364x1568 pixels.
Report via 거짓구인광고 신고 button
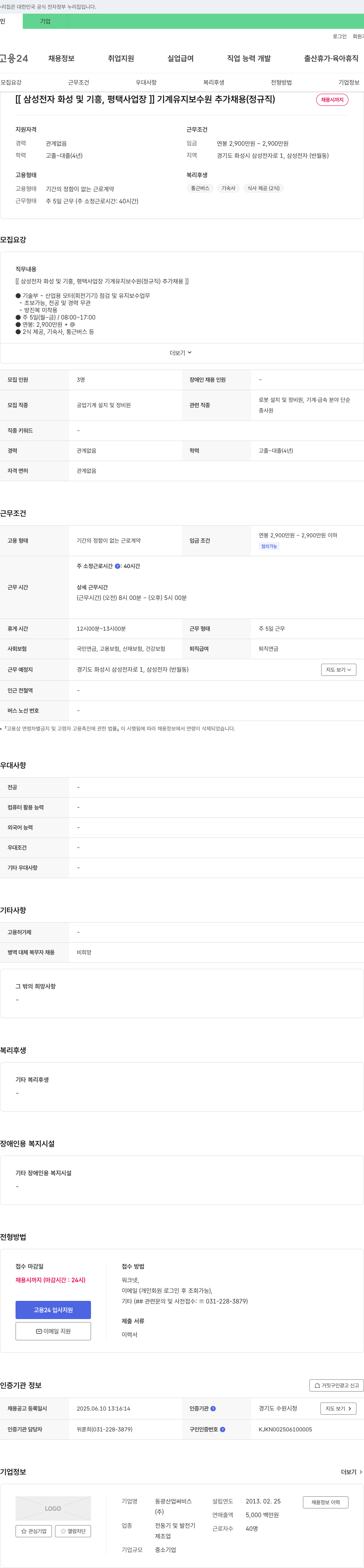tap(337, 1385)
